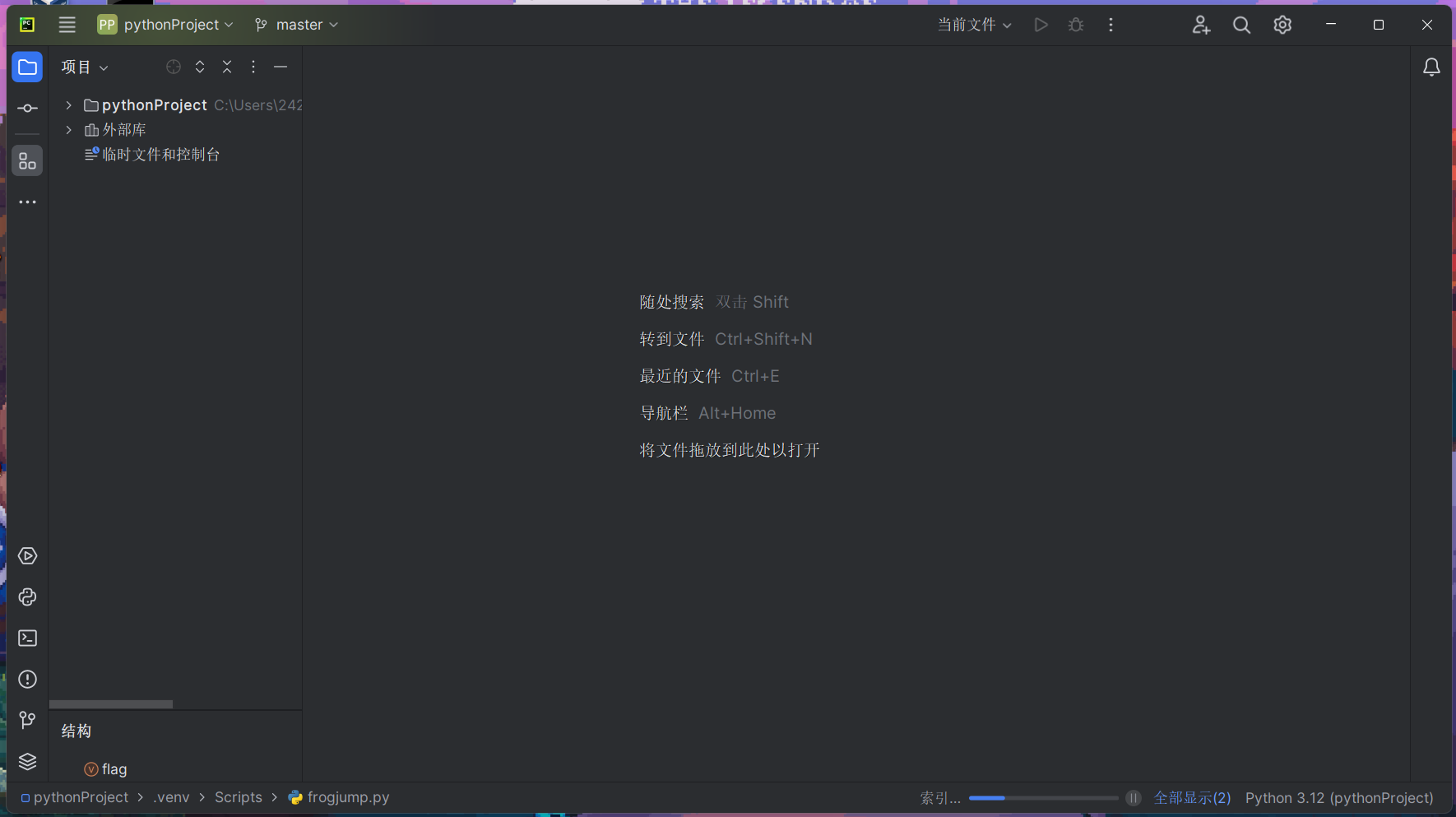The width and height of the screenshot is (1456, 817).
Task: Click the 将文件拖放到此处以打开 text
Action: (x=730, y=450)
